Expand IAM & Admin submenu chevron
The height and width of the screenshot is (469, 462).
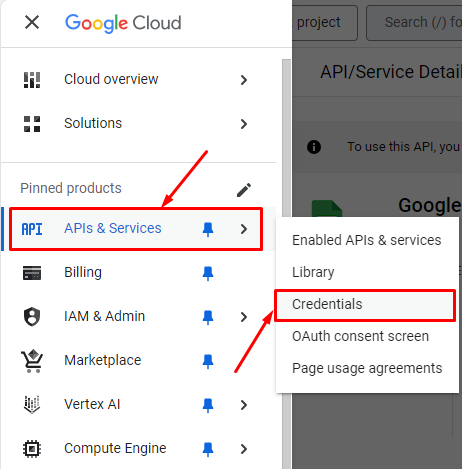click(x=244, y=317)
